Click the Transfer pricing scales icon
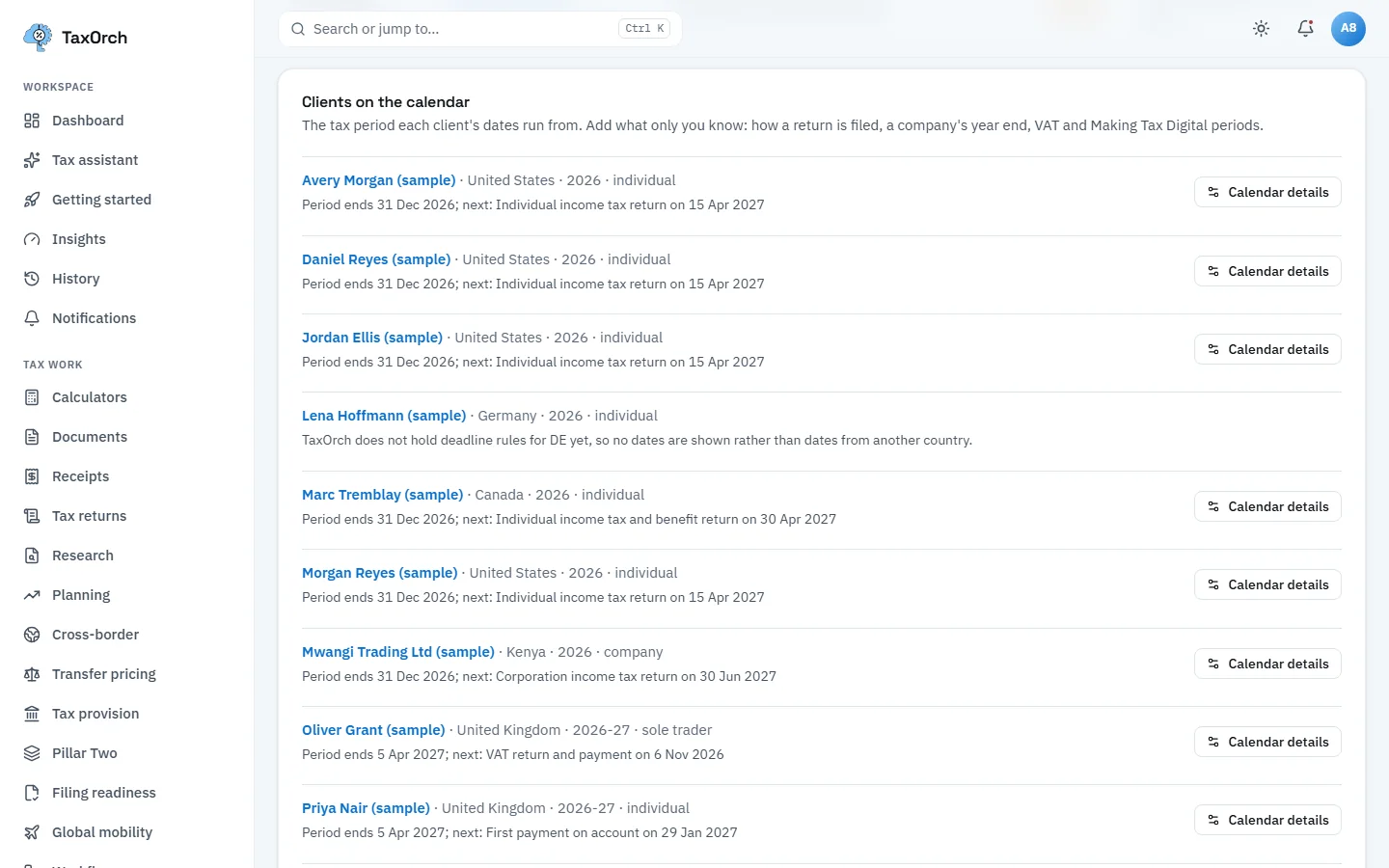This screenshot has height=868, width=1389. click(x=32, y=674)
